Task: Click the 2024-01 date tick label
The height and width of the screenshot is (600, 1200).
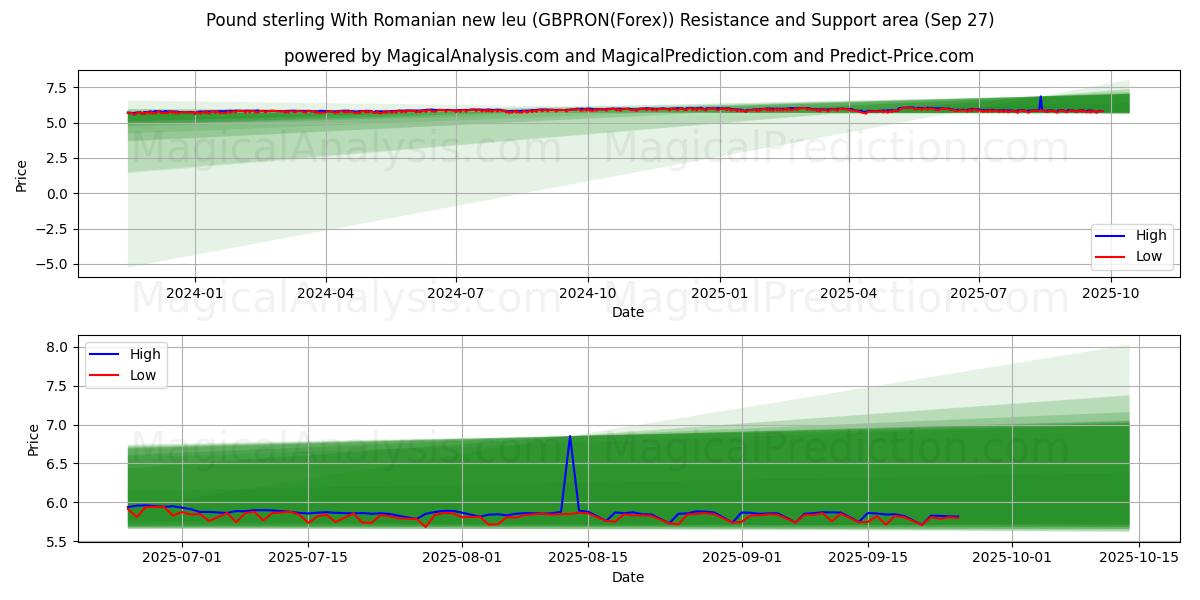Action: coord(194,294)
